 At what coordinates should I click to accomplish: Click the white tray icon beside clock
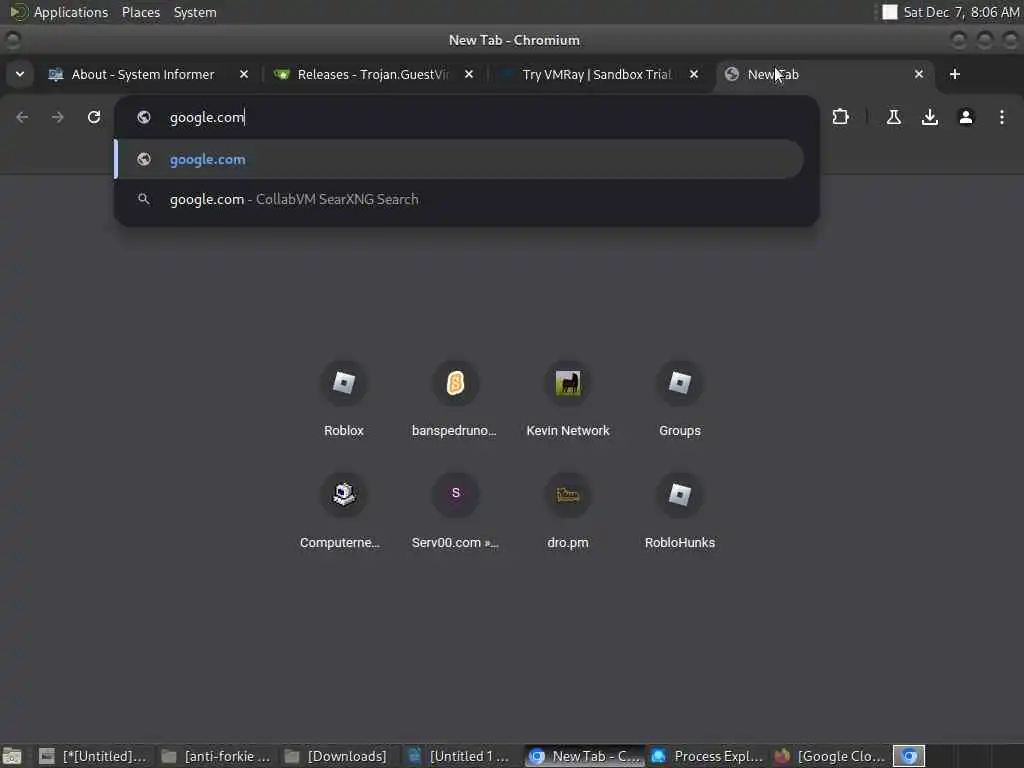tap(889, 12)
